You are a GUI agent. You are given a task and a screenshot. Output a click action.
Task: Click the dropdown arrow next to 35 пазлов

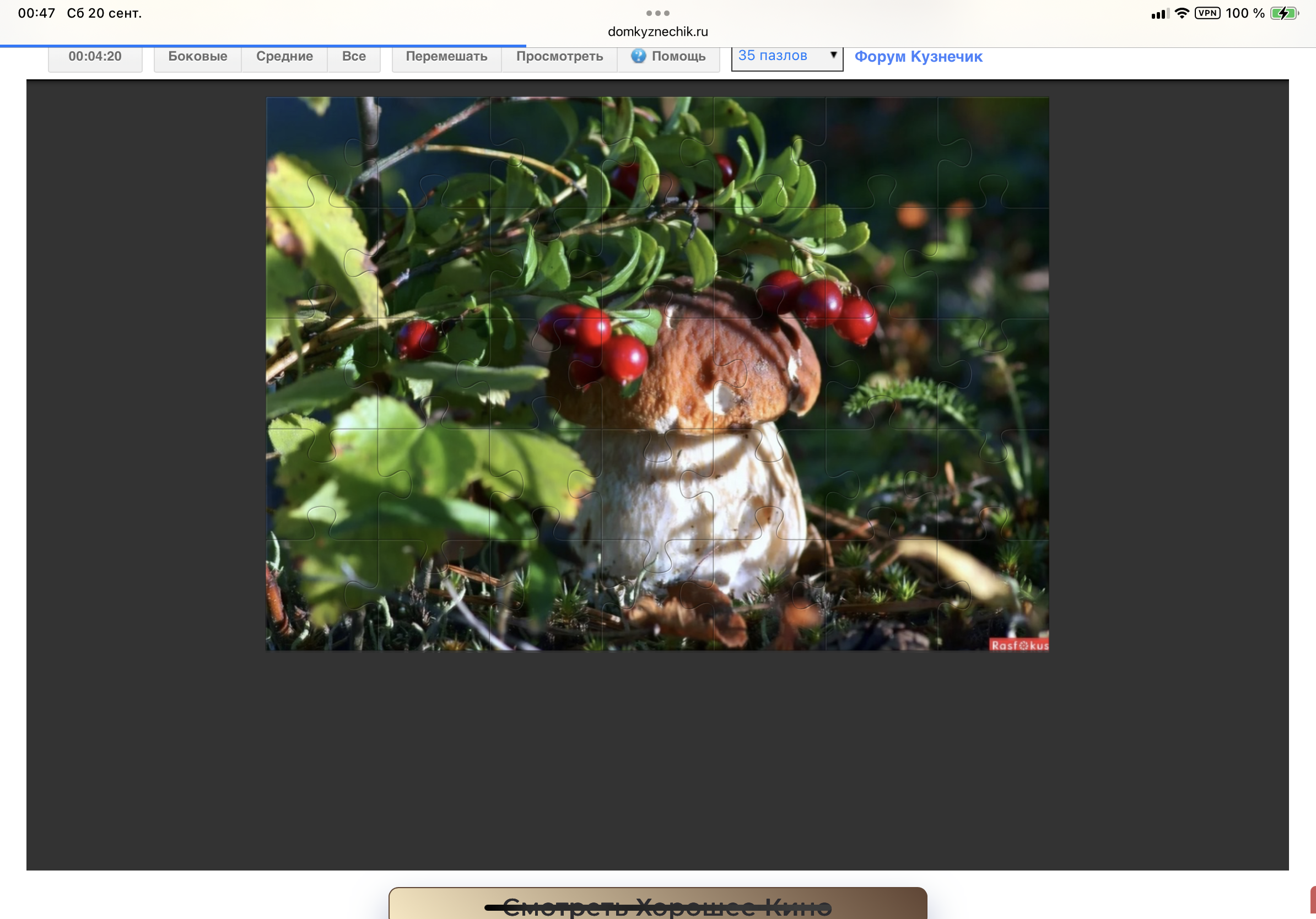(x=833, y=55)
